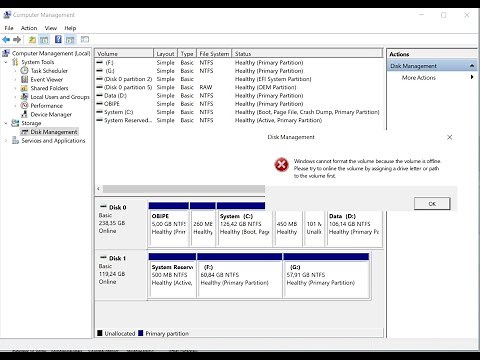480x360 pixels.
Task: Open the More Actions submenu arrow
Action: tap(472, 77)
